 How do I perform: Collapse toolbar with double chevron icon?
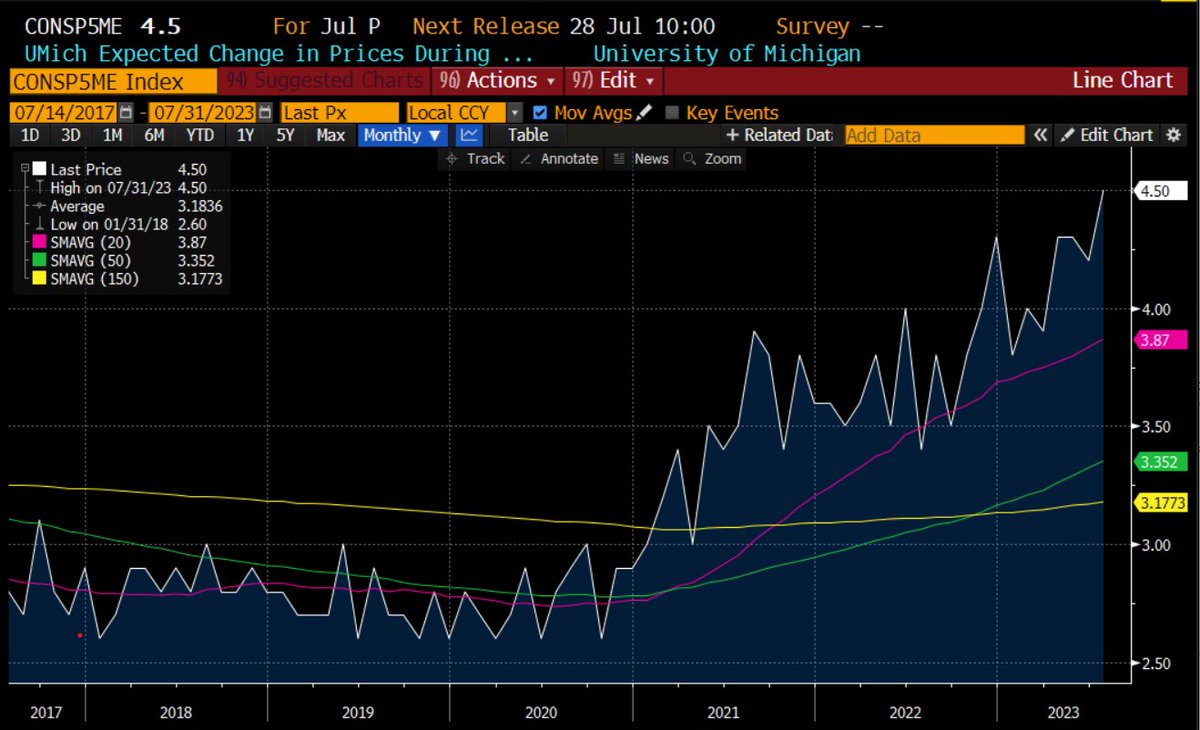(1041, 135)
